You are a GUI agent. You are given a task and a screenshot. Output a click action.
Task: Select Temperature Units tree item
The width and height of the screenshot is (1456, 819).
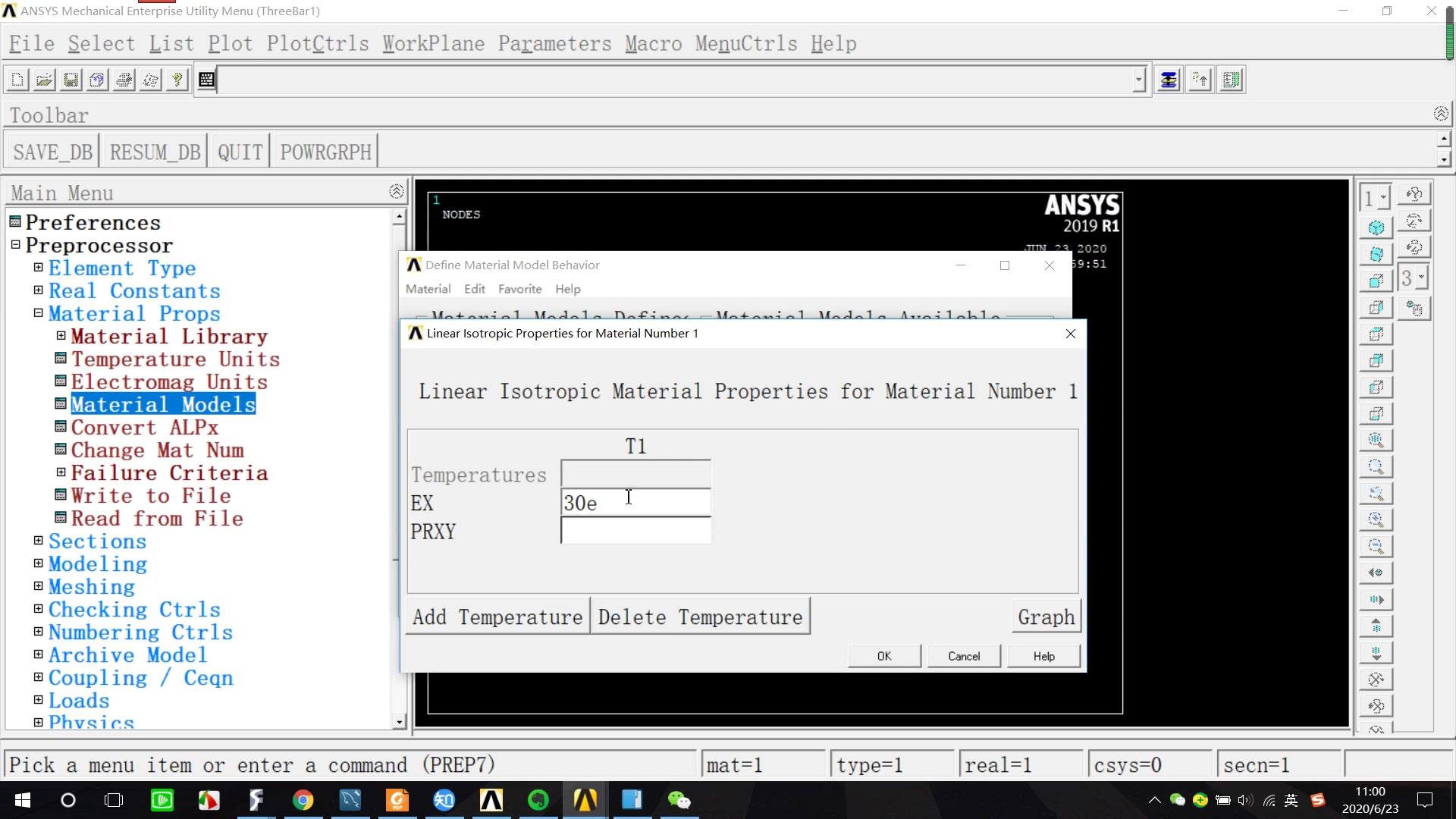[x=175, y=359]
